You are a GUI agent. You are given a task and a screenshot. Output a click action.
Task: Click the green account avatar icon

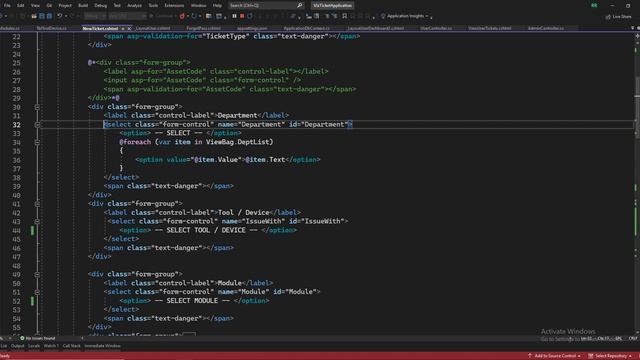click(x=594, y=6)
